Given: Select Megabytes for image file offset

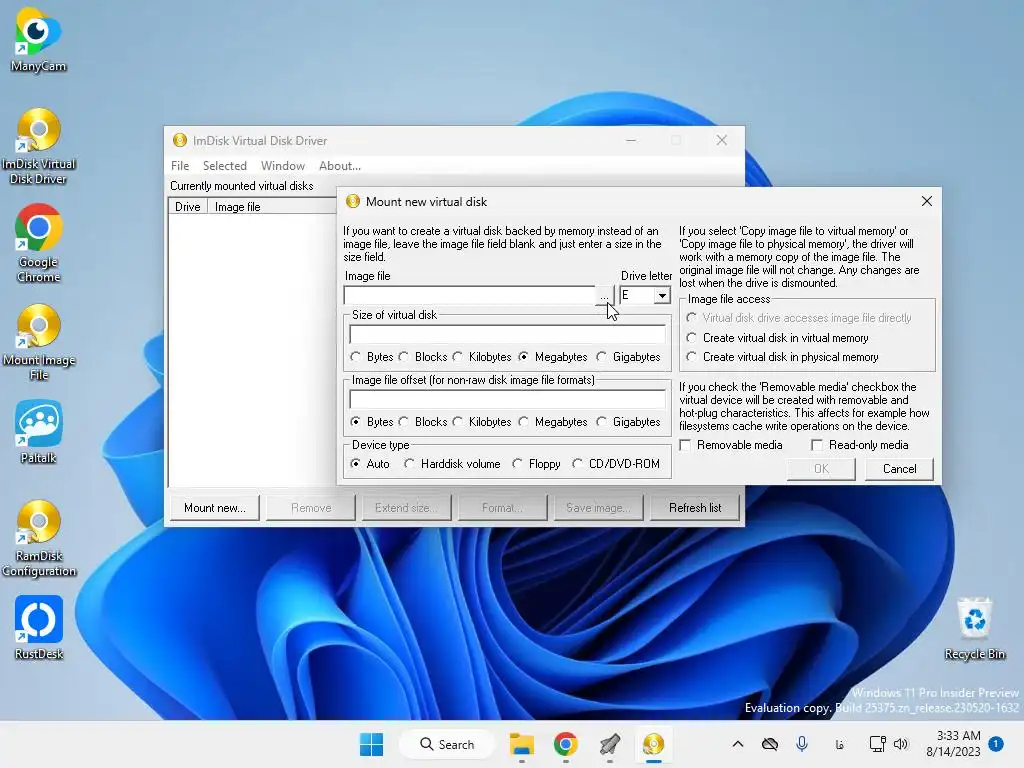Looking at the screenshot, I should point(553,422).
